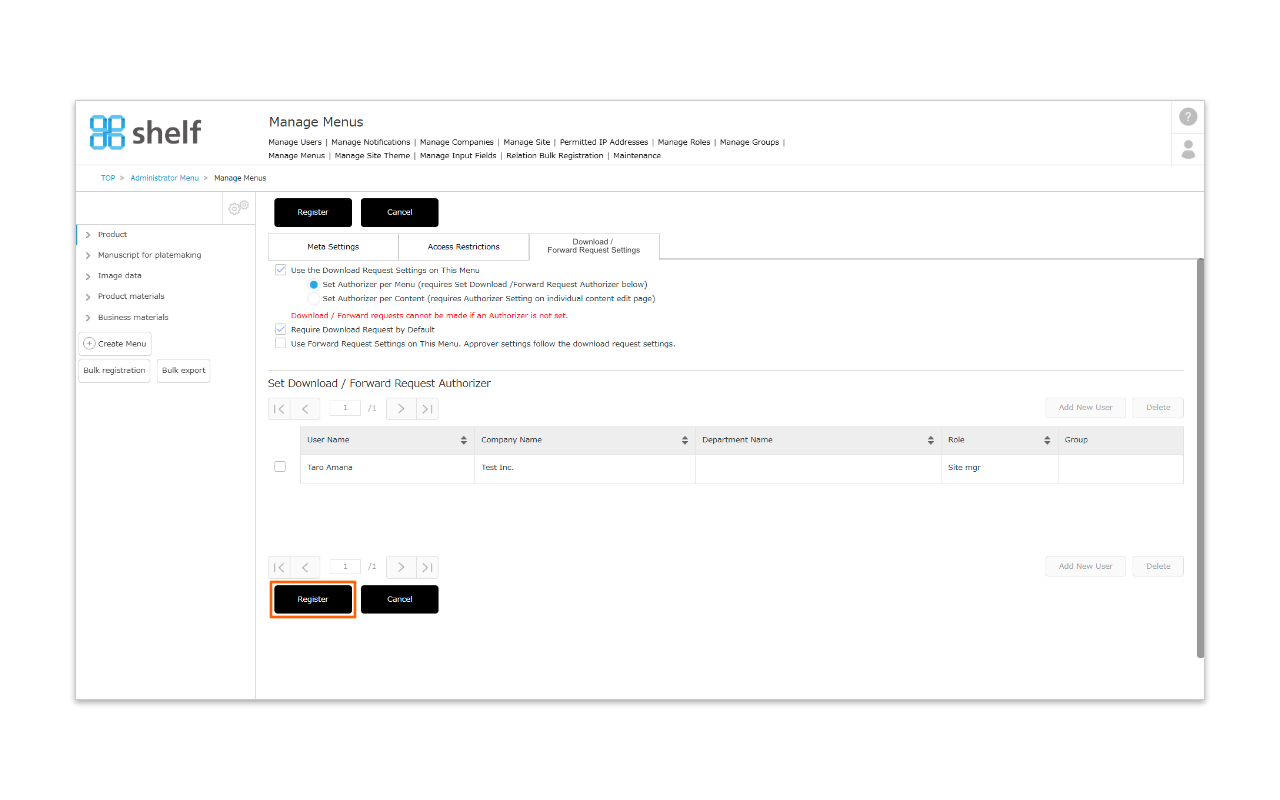Select the Taro Amana row checkbox
Screen dimensions: 1280x800
tap(280, 467)
